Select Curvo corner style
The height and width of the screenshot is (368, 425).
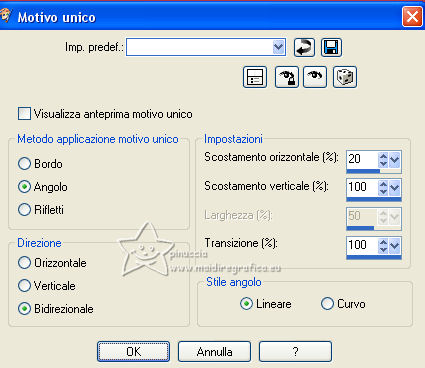click(x=327, y=304)
